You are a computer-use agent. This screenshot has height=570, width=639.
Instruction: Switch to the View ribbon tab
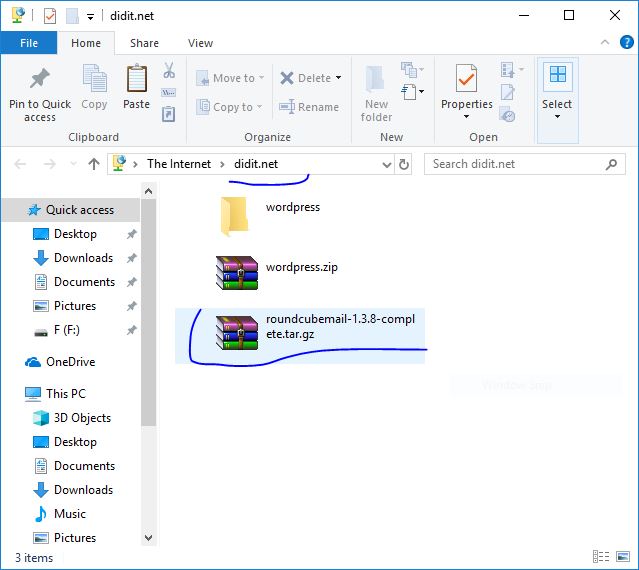pyautogui.click(x=200, y=43)
